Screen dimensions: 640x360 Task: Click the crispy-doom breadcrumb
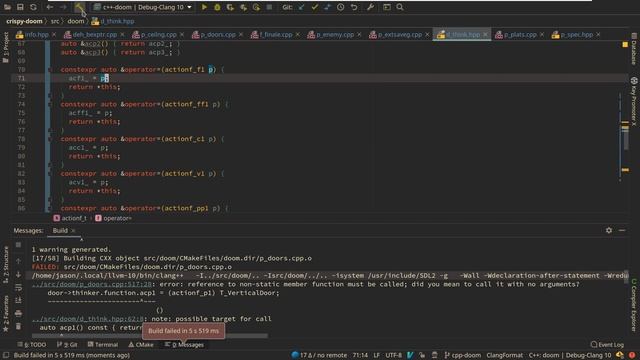coord(24,21)
